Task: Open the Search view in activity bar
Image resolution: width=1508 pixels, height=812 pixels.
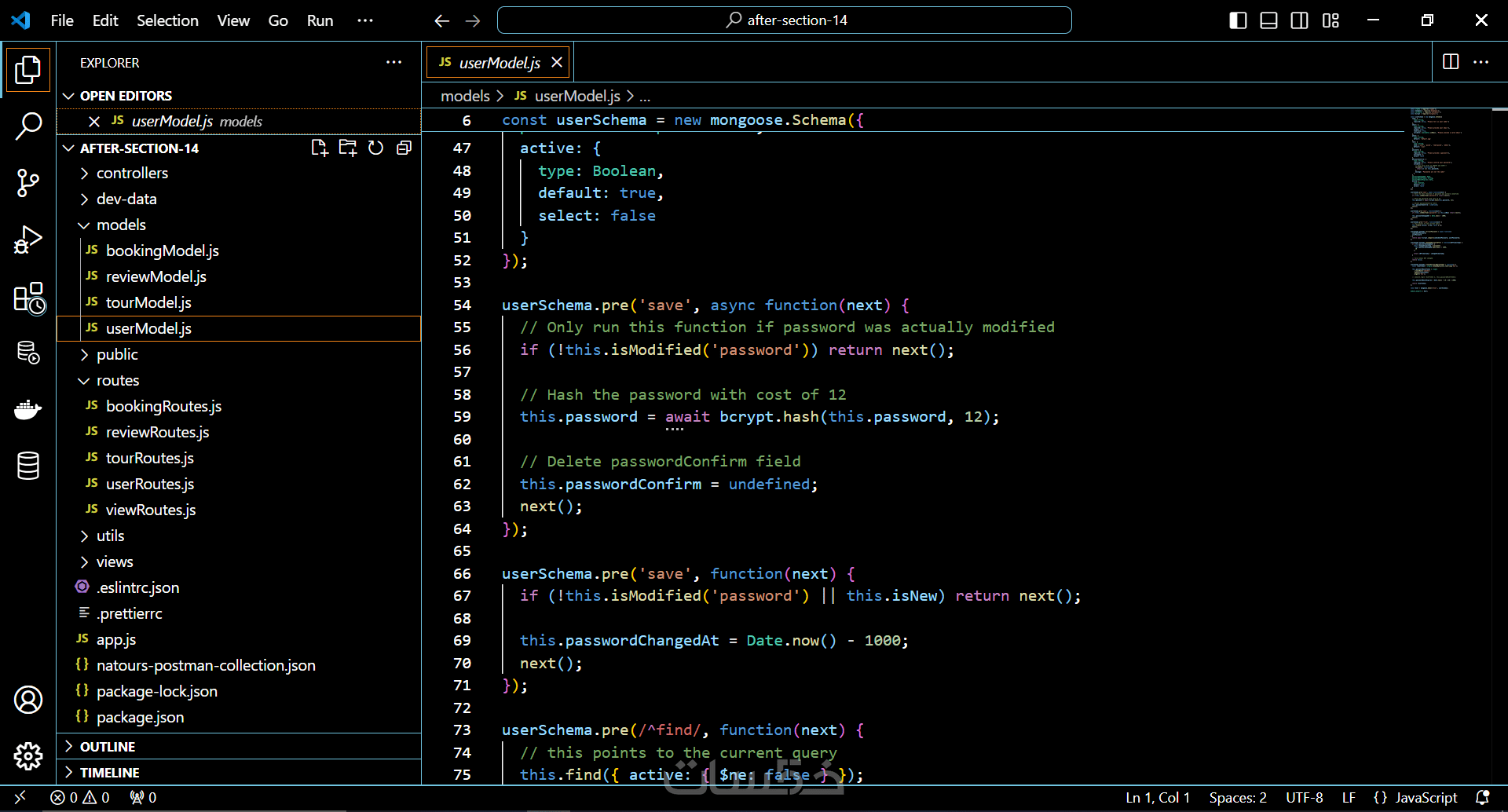Action: (28, 126)
